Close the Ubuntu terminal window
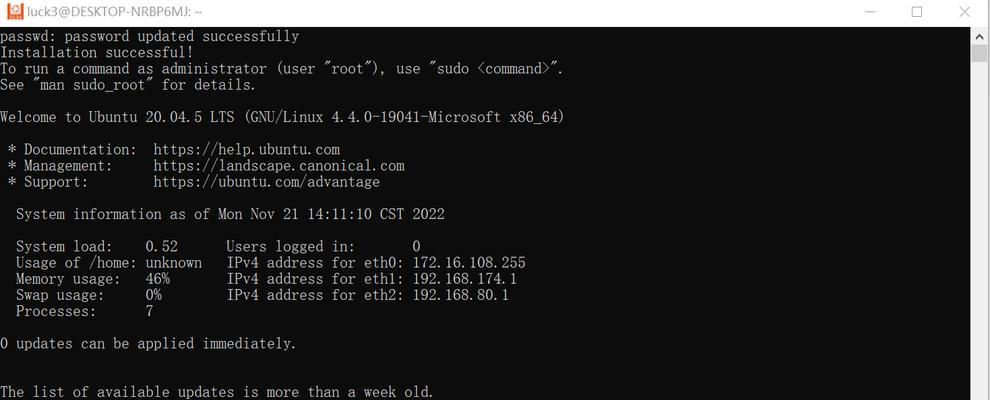 tap(964, 12)
